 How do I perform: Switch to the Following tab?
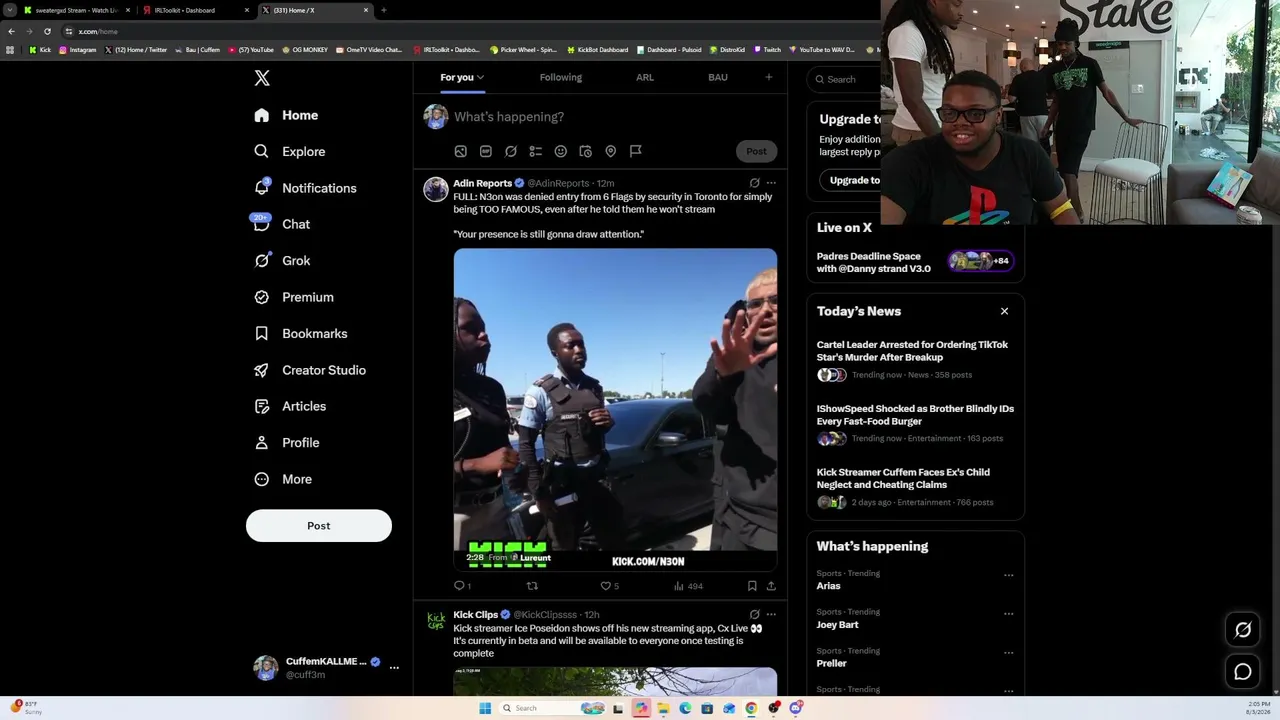(561, 77)
